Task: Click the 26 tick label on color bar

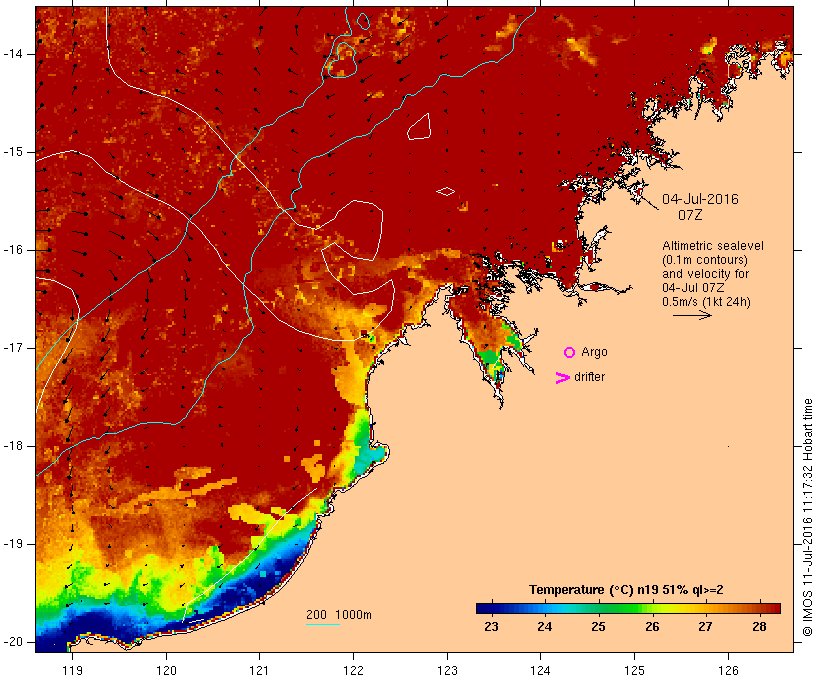Action: click(652, 626)
